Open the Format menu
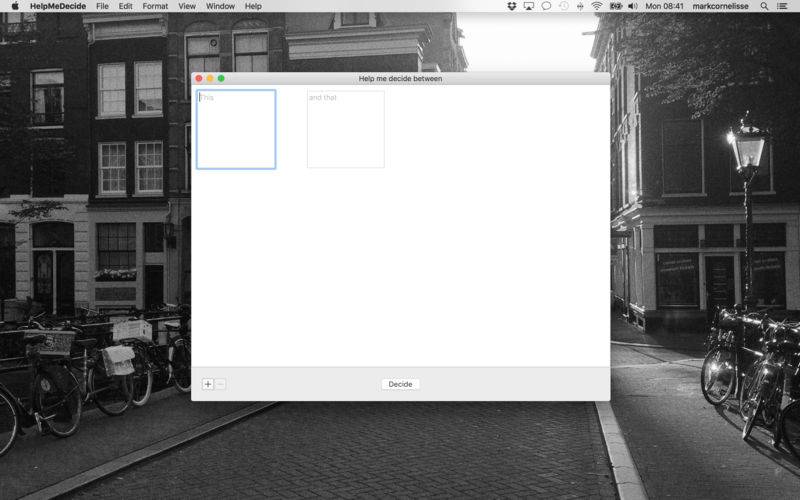Viewport: 800px width, 500px height. pyautogui.click(x=155, y=6)
